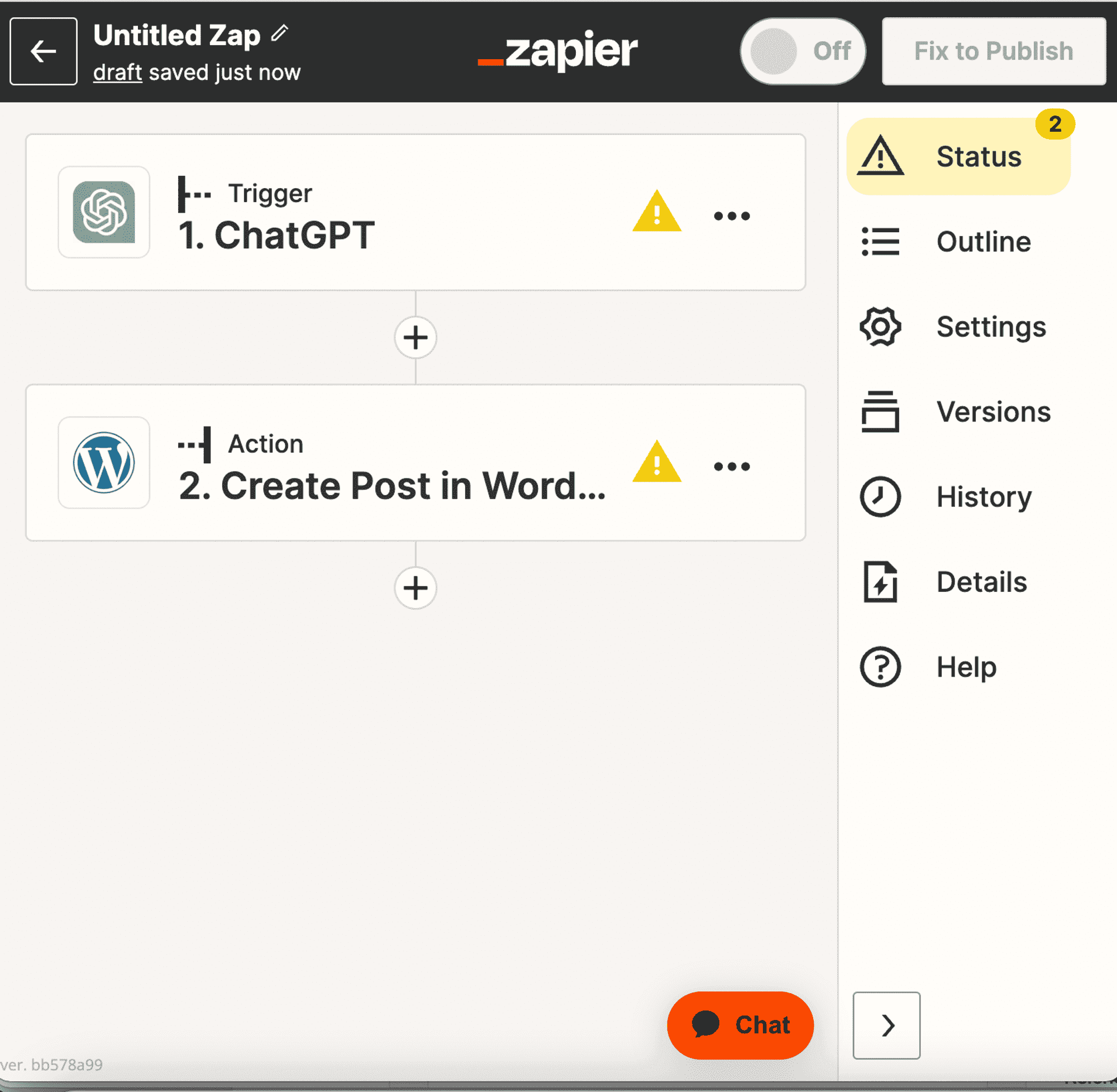View warning on ChatGPT trigger step
Viewport: 1117px width, 1092px height.
tap(657, 212)
